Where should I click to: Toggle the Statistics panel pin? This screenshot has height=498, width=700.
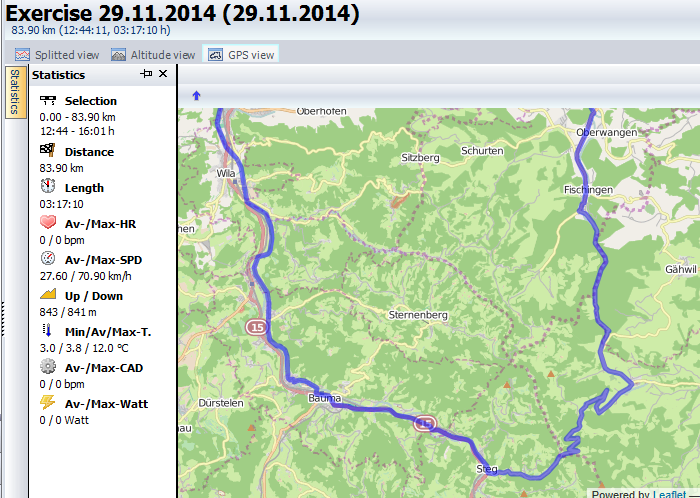click(x=146, y=74)
